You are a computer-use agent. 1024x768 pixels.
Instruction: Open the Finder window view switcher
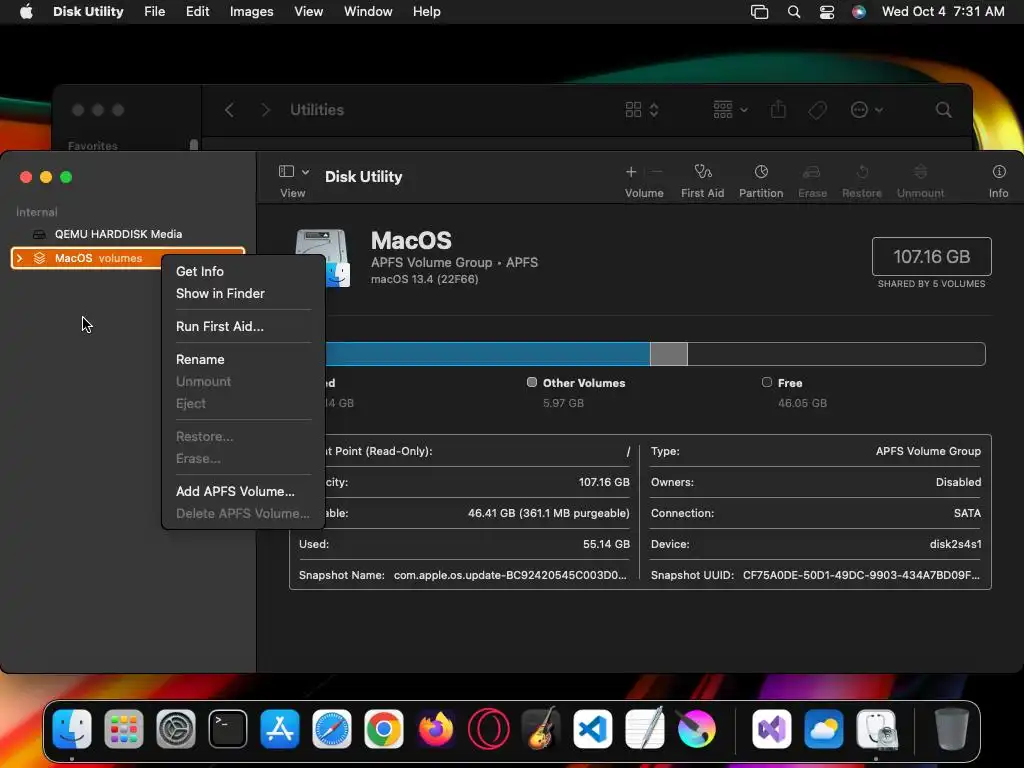(x=641, y=110)
